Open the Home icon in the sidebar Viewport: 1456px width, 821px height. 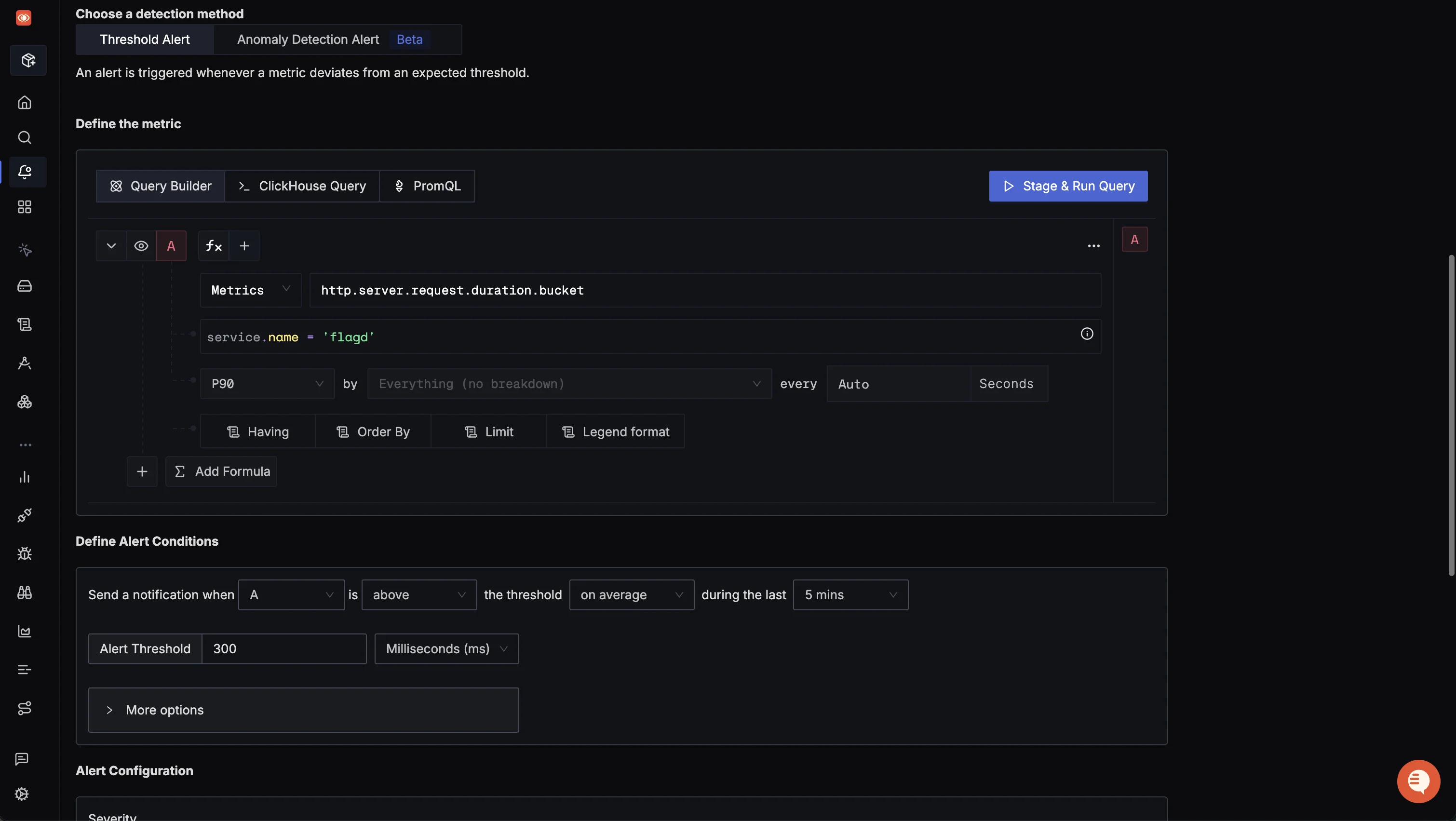25,102
